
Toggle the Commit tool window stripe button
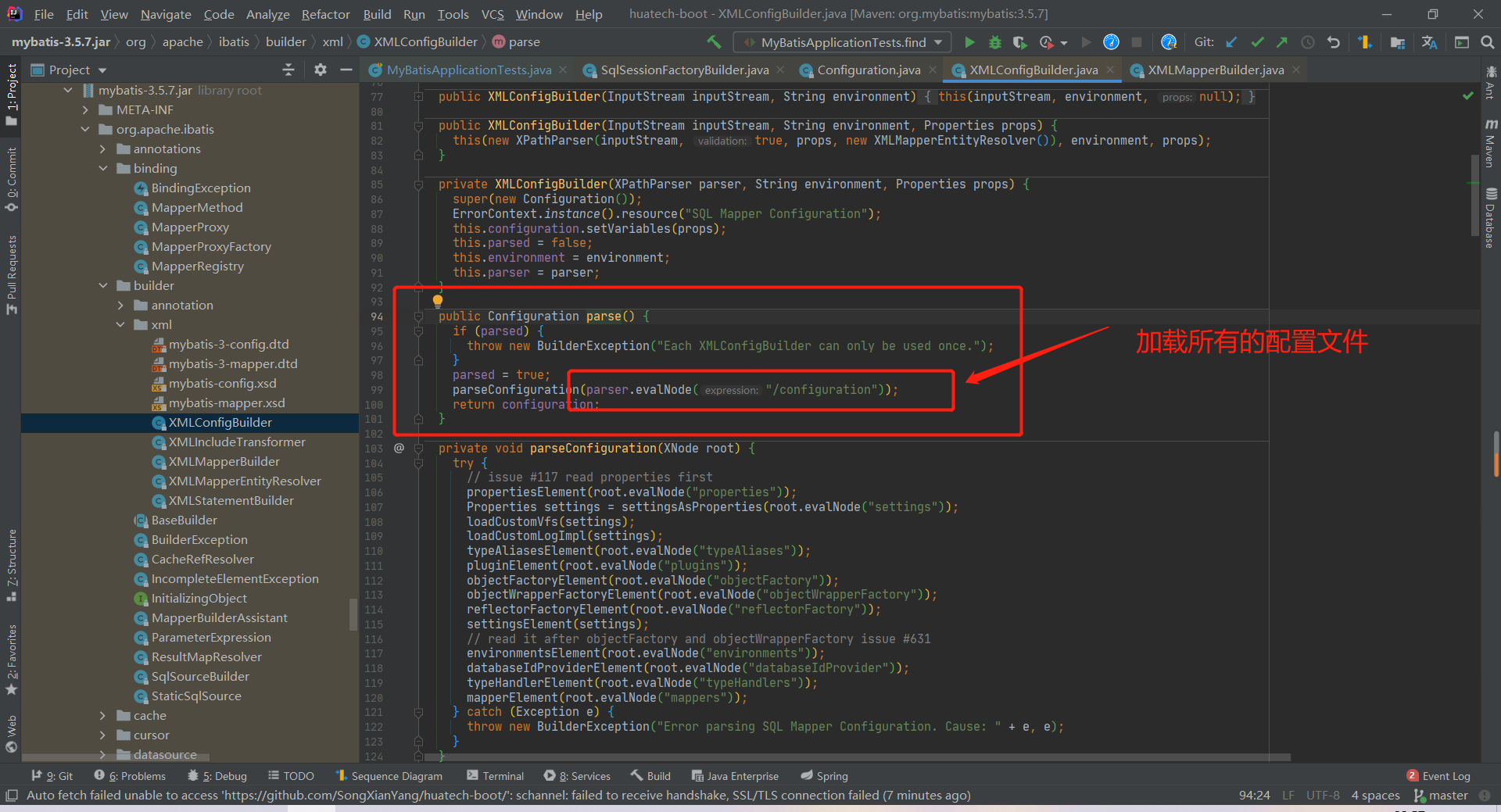click(x=11, y=179)
